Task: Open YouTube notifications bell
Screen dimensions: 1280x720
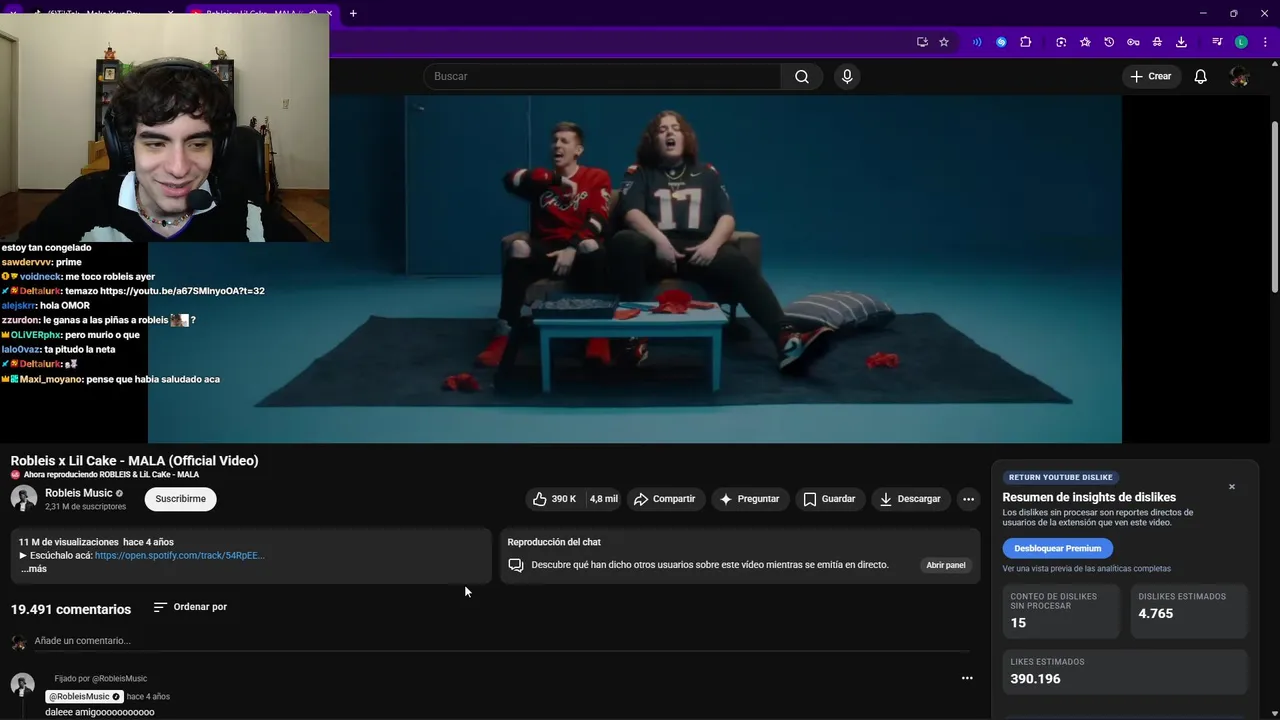Action: pyautogui.click(x=1201, y=77)
